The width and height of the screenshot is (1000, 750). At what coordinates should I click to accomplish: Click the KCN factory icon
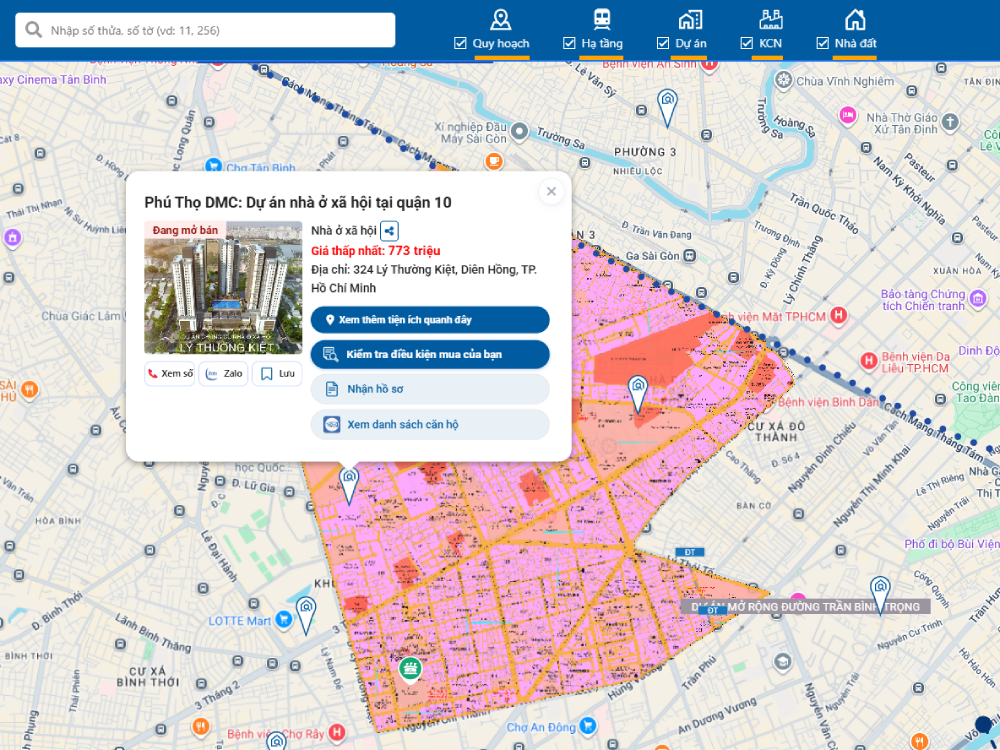click(770, 20)
